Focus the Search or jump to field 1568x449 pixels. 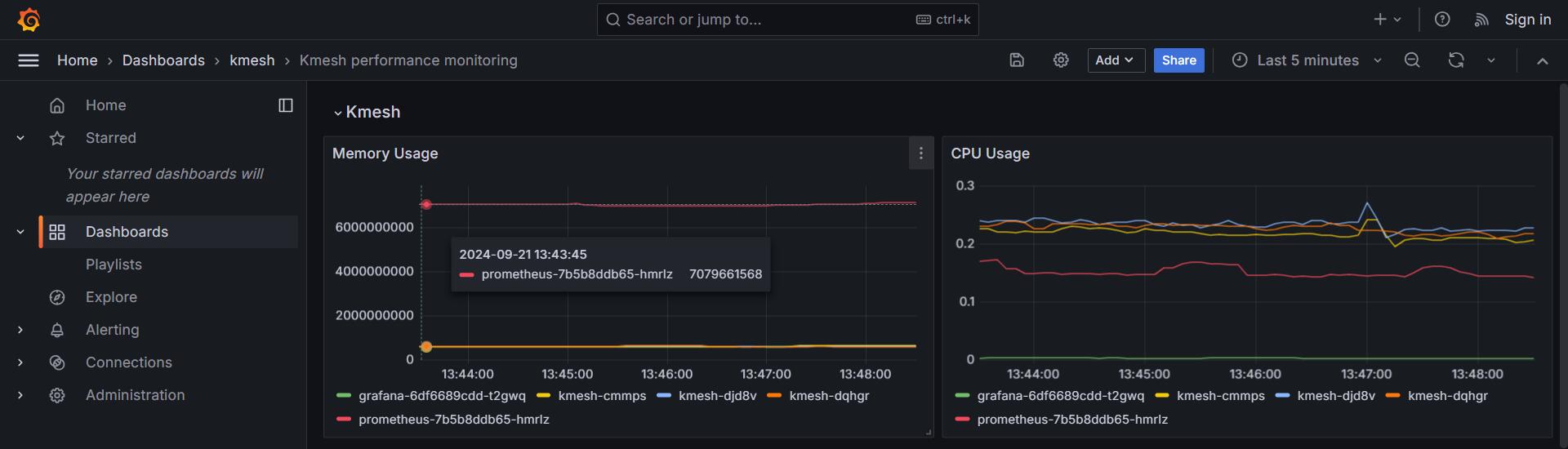(768, 20)
